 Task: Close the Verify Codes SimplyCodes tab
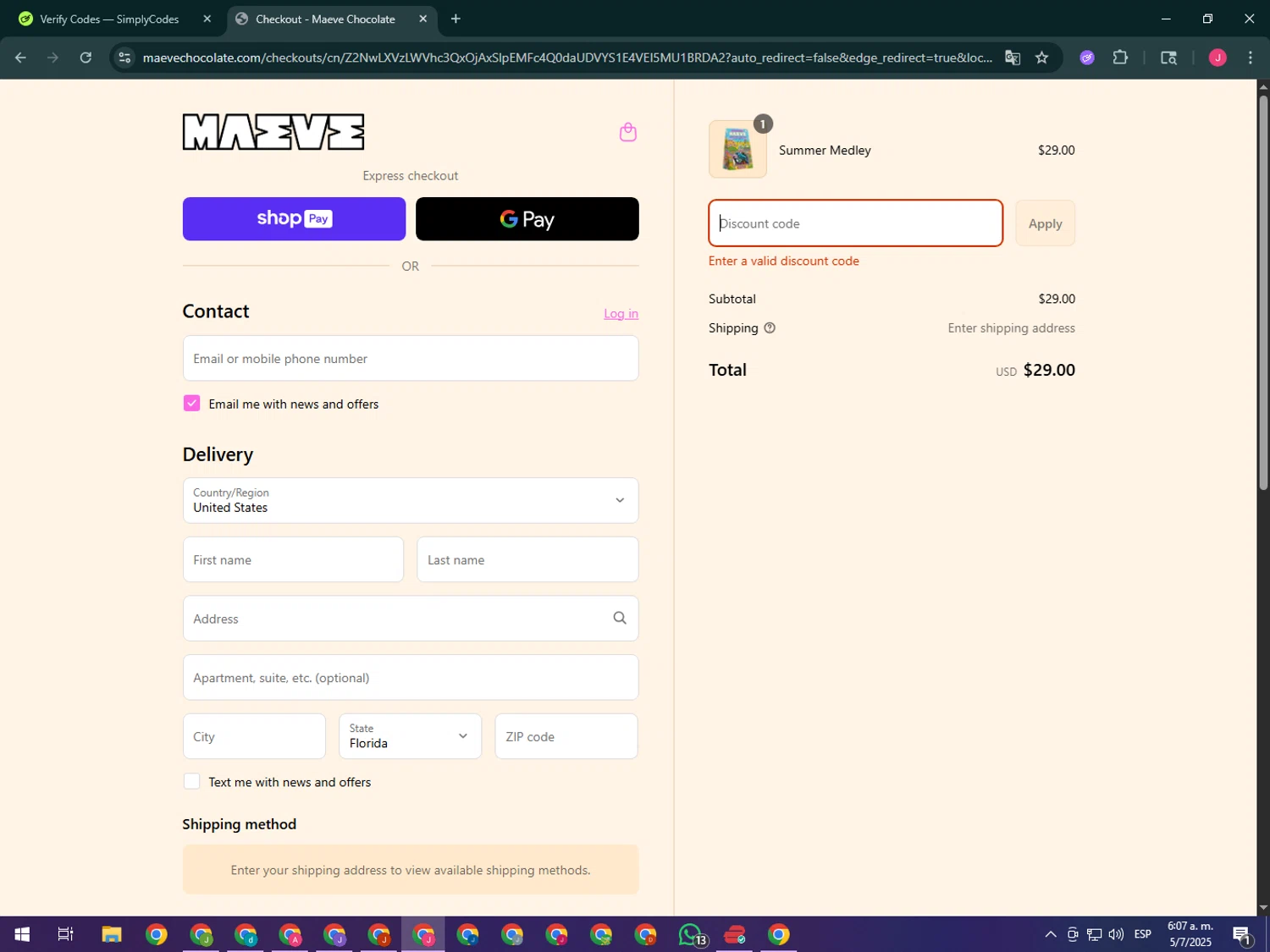[x=207, y=19]
